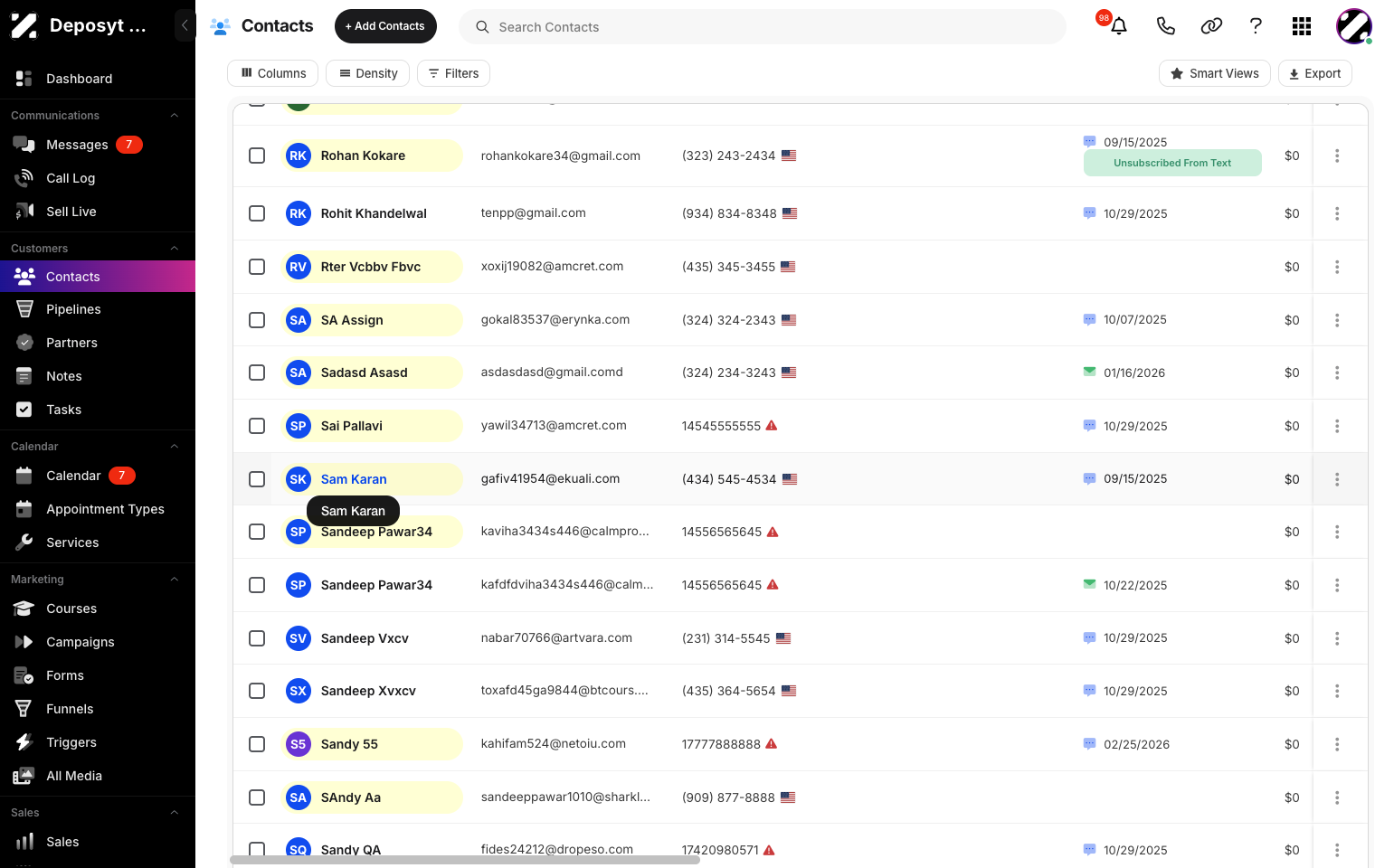This screenshot has height=868, width=1394.
Task: Open row actions menu for Rohan Kokare
Action: click(x=1337, y=156)
